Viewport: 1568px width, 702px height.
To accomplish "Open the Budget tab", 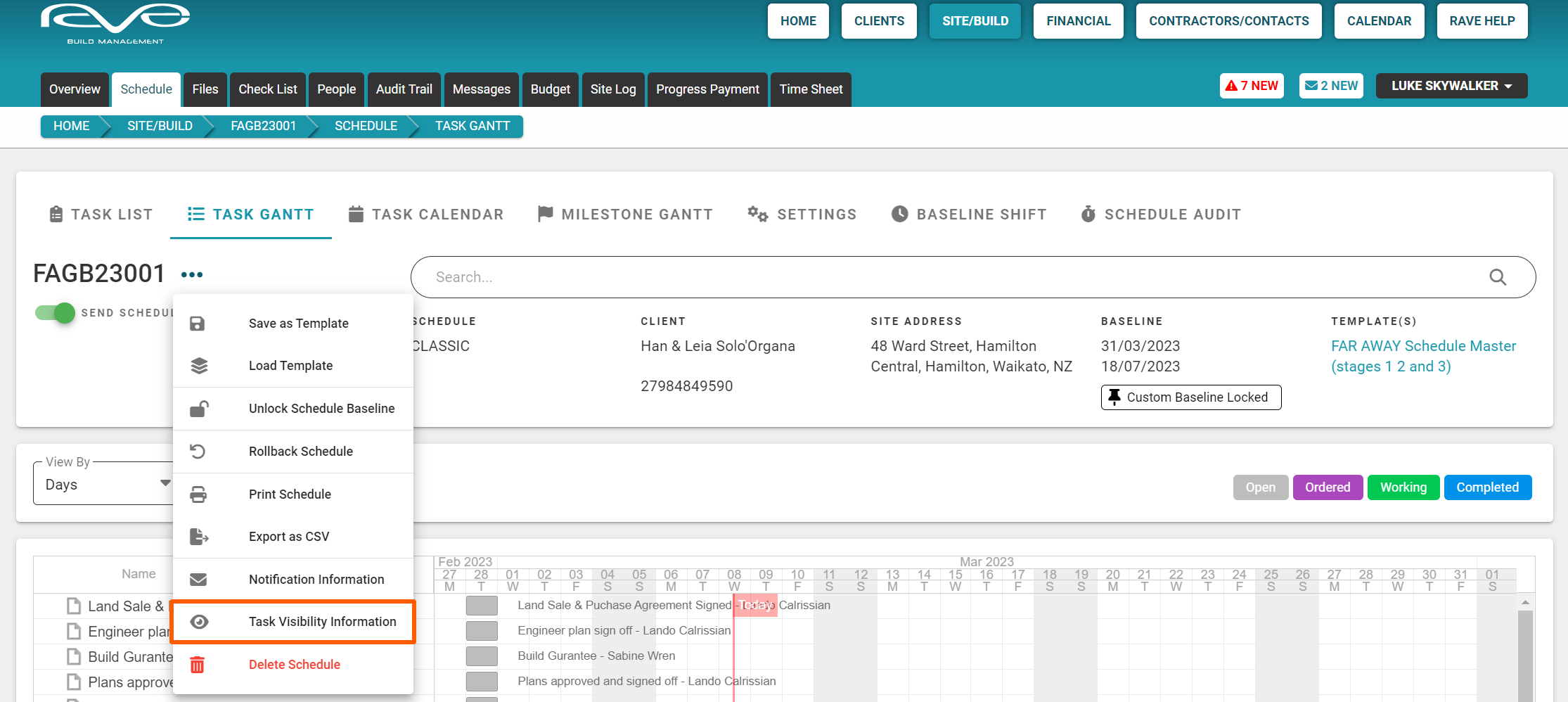I will [550, 89].
